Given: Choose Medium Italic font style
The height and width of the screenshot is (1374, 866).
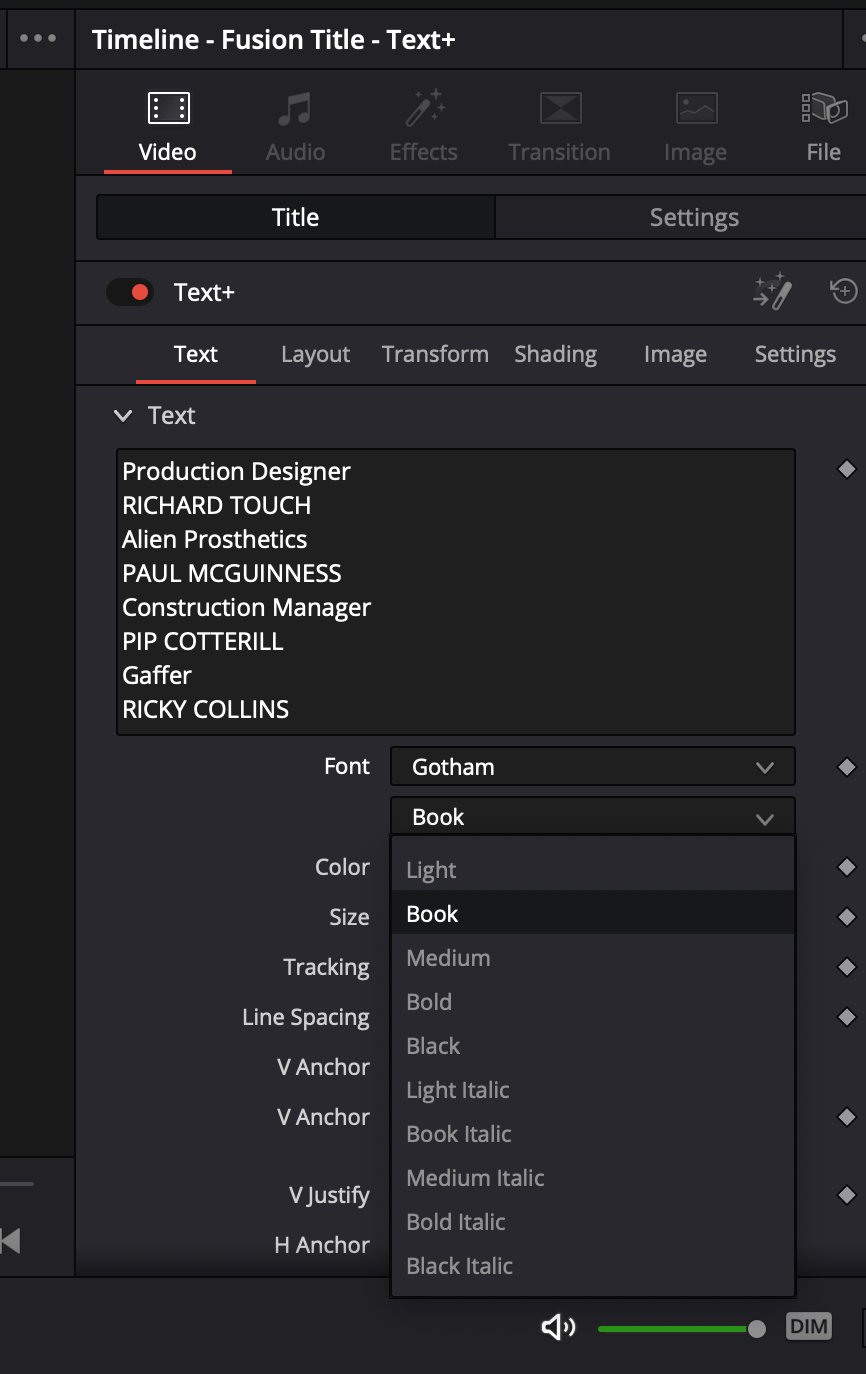Looking at the screenshot, I should 593,1178.
